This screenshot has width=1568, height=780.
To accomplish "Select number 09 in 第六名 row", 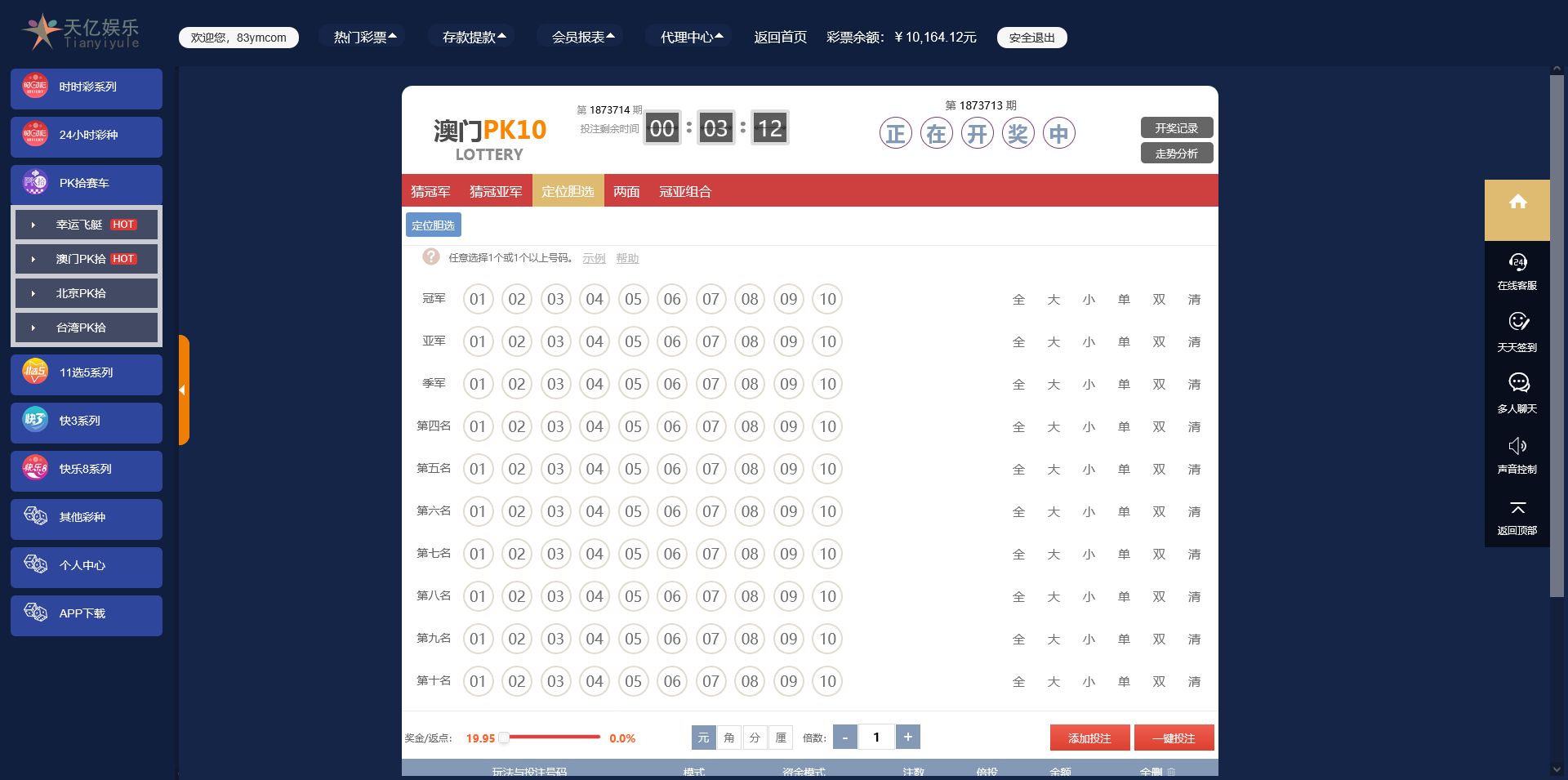I will click(788, 511).
